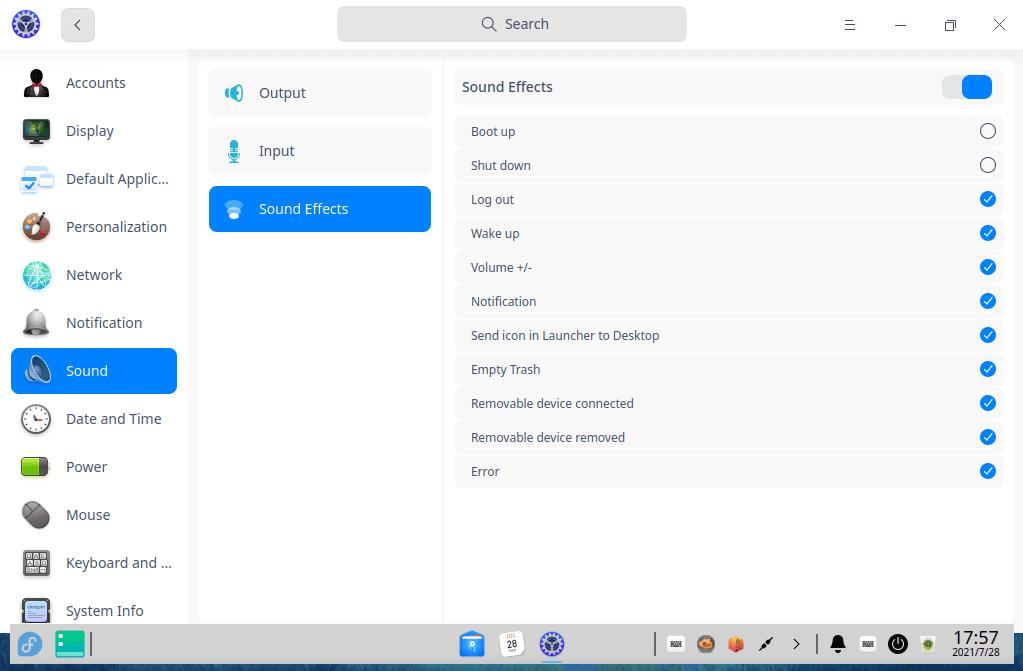The width and height of the screenshot is (1023, 671).
Task: Open the shield icon beside the clock
Action: (x=928, y=644)
